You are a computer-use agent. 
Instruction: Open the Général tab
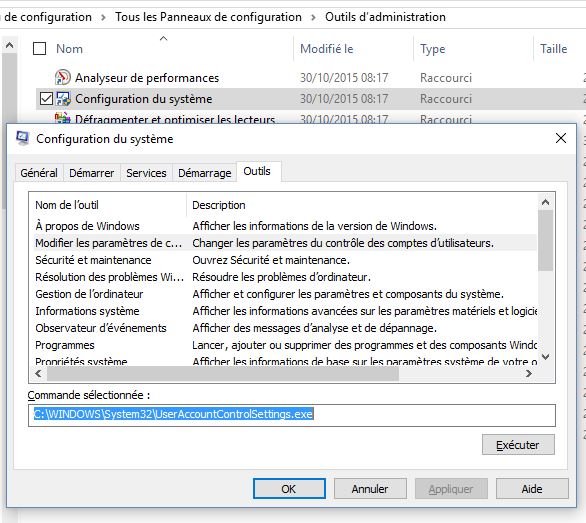click(x=39, y=173)
